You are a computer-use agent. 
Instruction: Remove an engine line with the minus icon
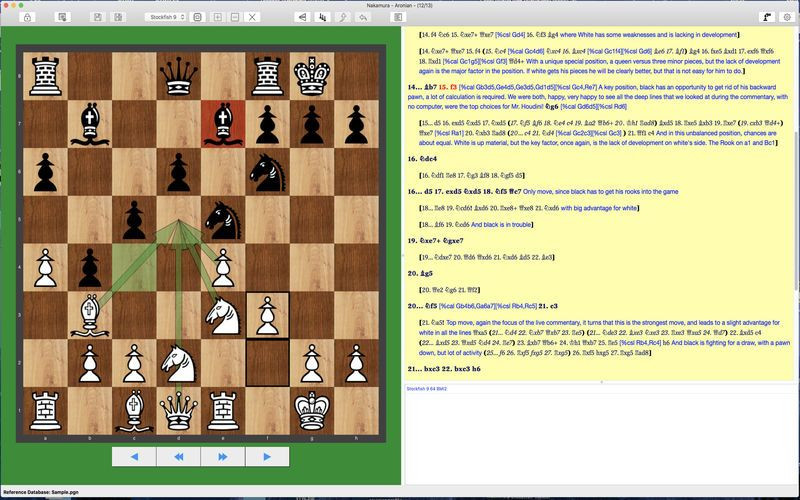coord(235,17)
